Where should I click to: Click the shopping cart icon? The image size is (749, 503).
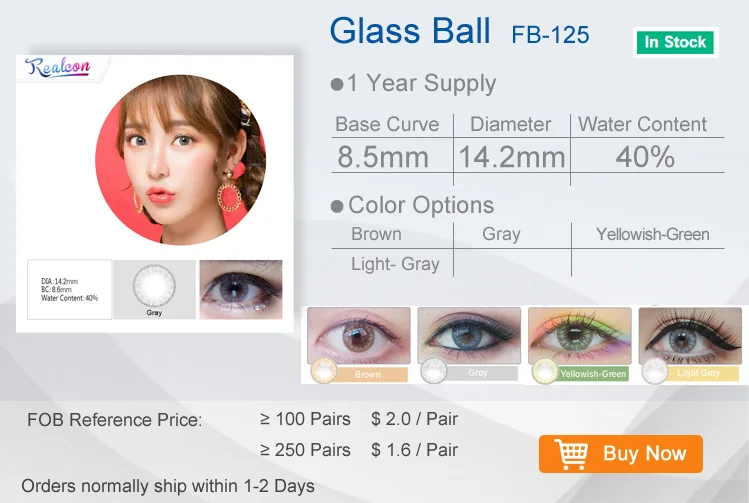click(x=571, y=454)
